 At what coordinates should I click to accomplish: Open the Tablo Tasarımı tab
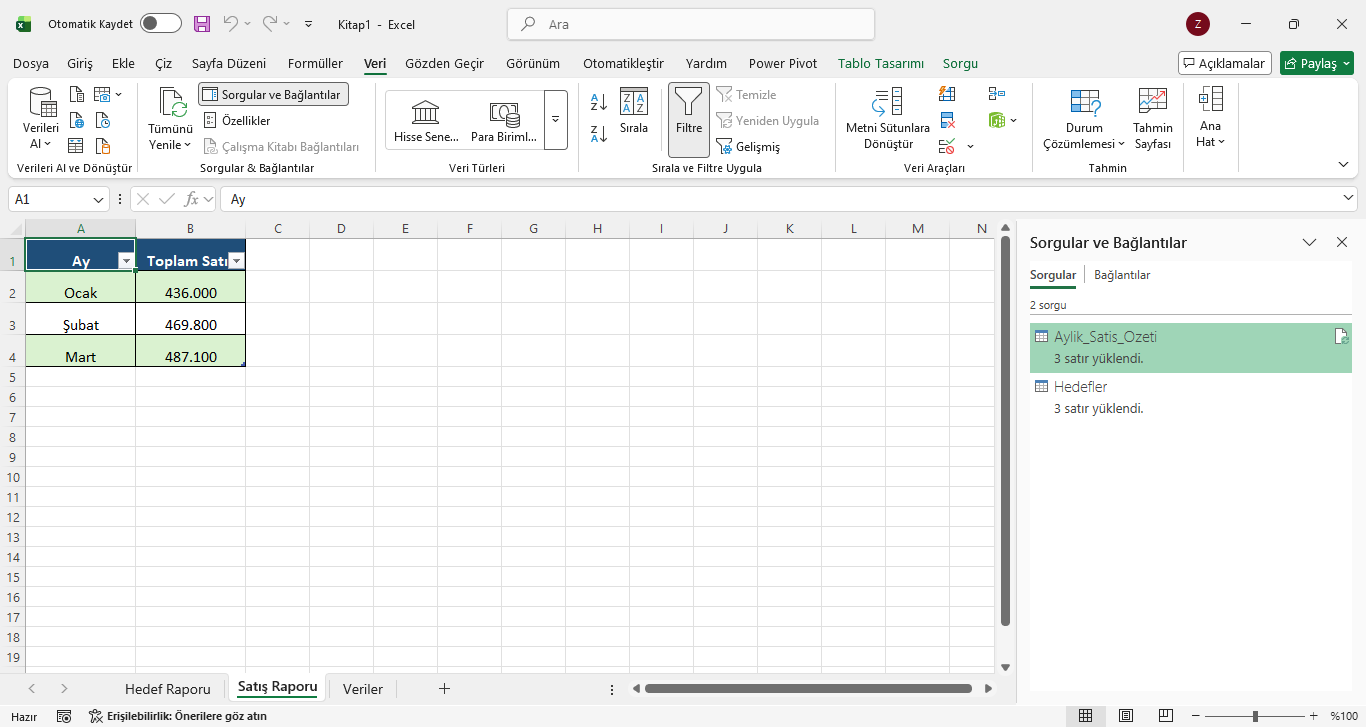(881, 63)
